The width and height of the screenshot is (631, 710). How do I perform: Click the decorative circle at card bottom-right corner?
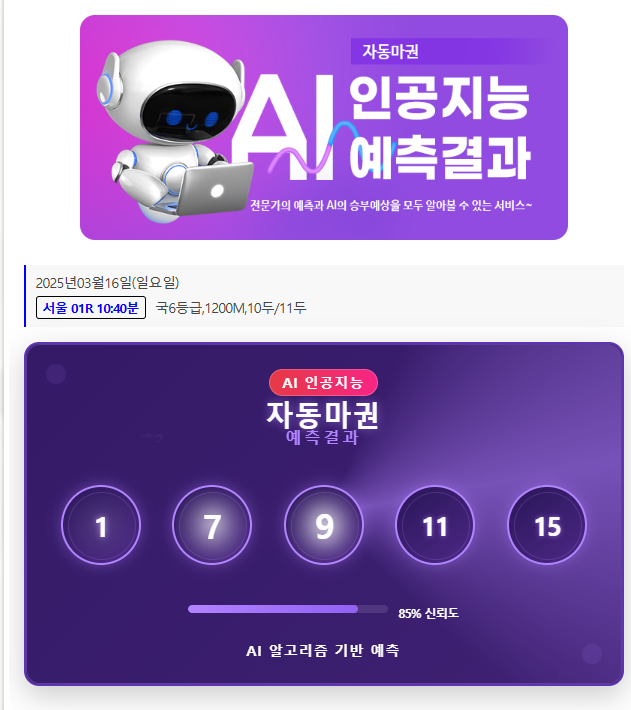592,654
